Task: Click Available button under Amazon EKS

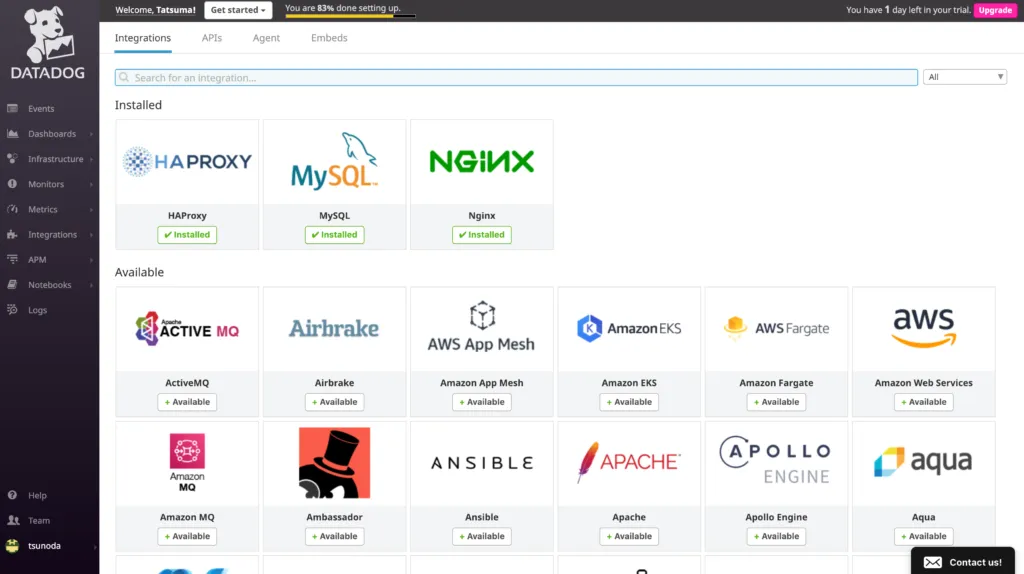Action: (629, 402)
